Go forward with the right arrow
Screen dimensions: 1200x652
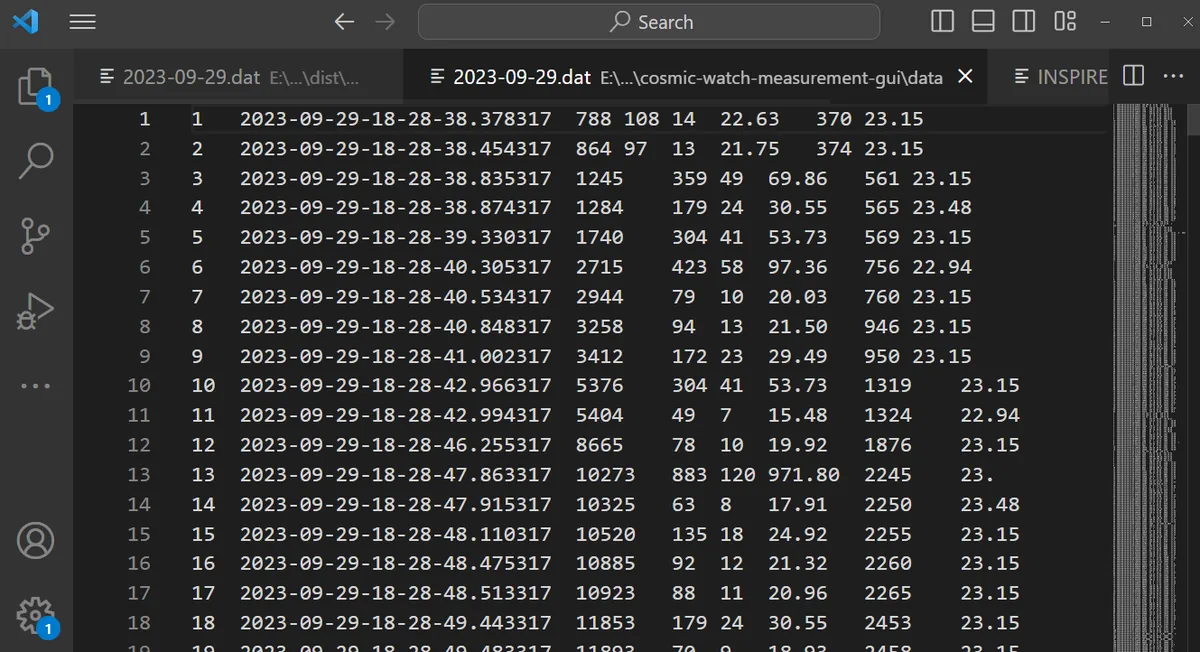[385, 22]
